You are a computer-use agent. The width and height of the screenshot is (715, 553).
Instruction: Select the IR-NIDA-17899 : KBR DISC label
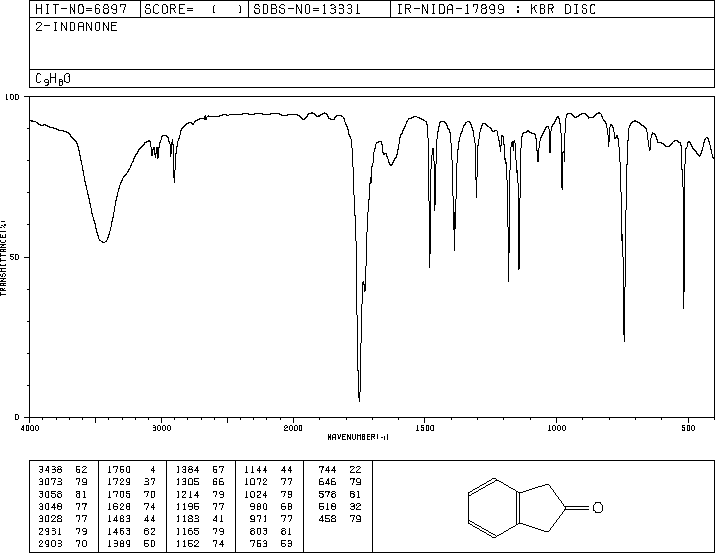click(496, 9)
